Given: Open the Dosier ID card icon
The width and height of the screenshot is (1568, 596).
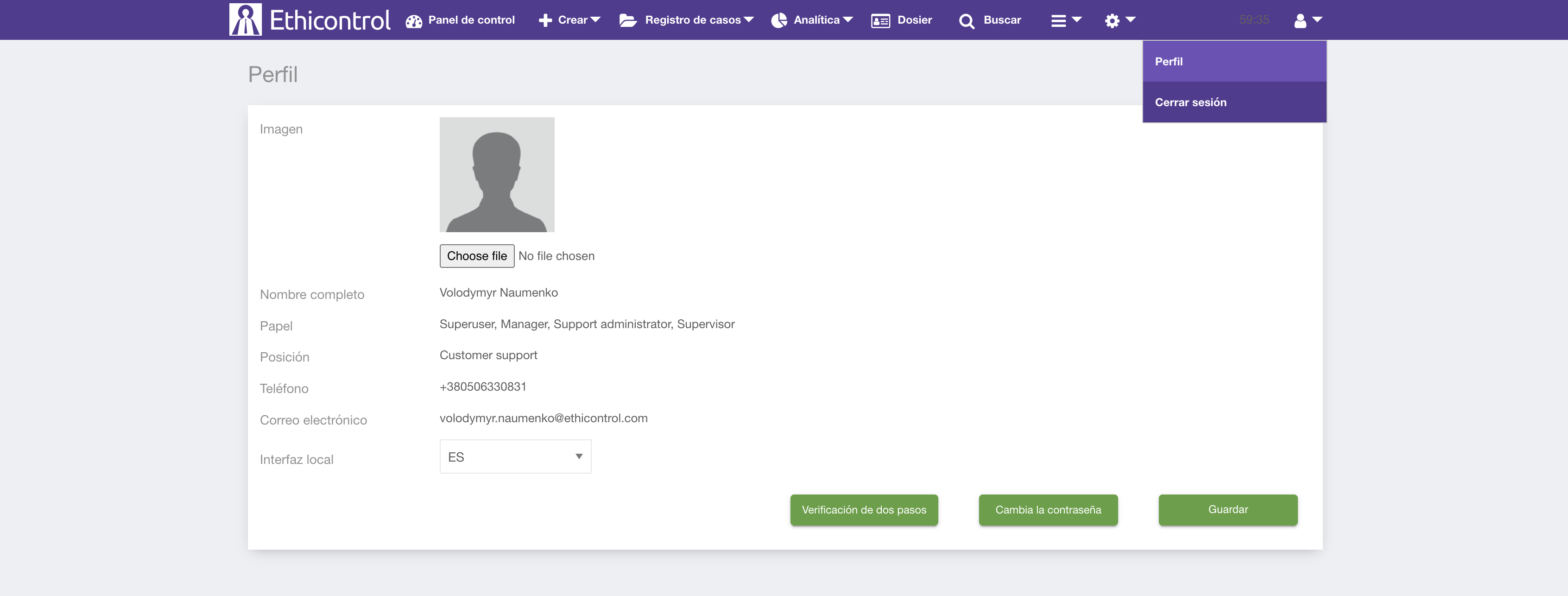Looking at the screenshot, I should (x=880, y=21).
